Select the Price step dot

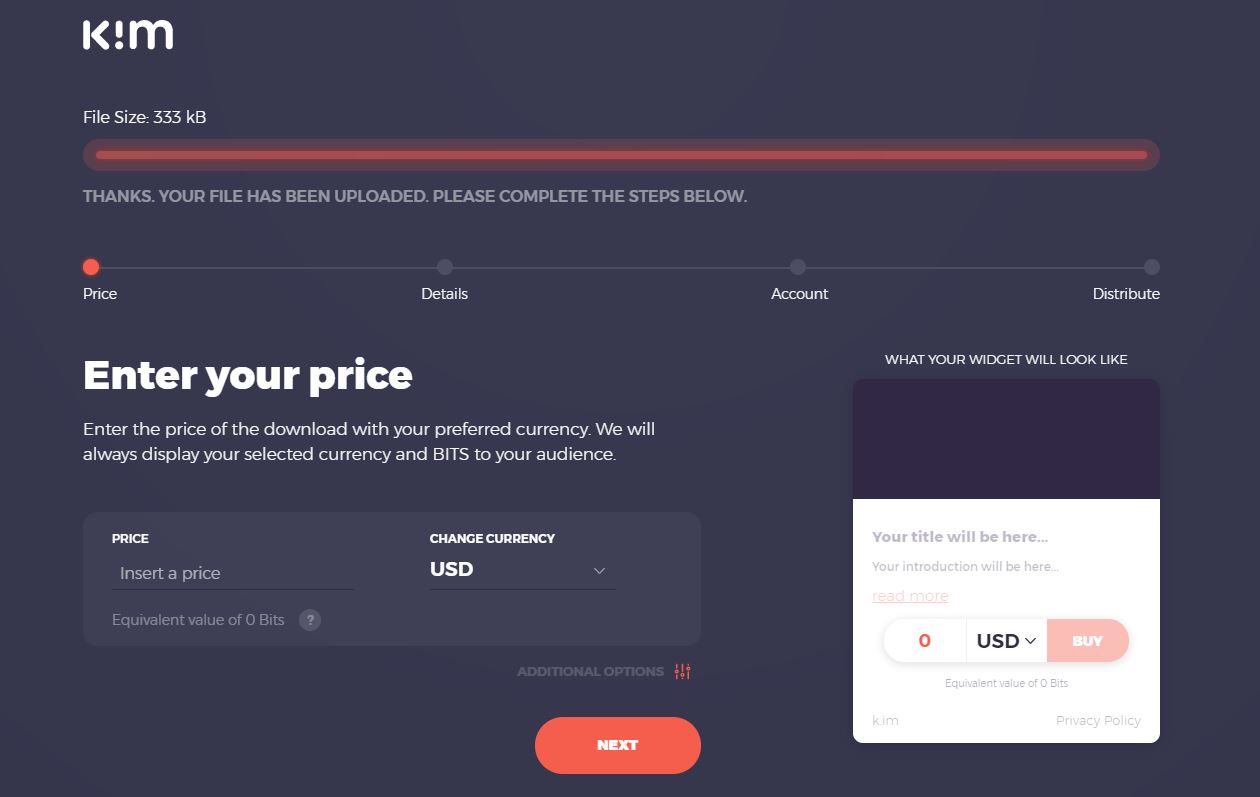(x=91, y=267)
